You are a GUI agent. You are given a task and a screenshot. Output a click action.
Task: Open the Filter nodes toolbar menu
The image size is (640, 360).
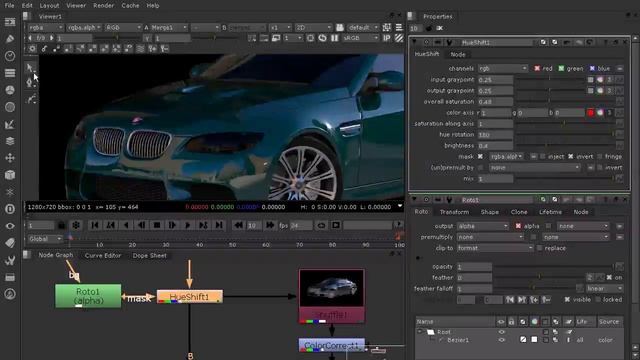click(x=10, y=107)
